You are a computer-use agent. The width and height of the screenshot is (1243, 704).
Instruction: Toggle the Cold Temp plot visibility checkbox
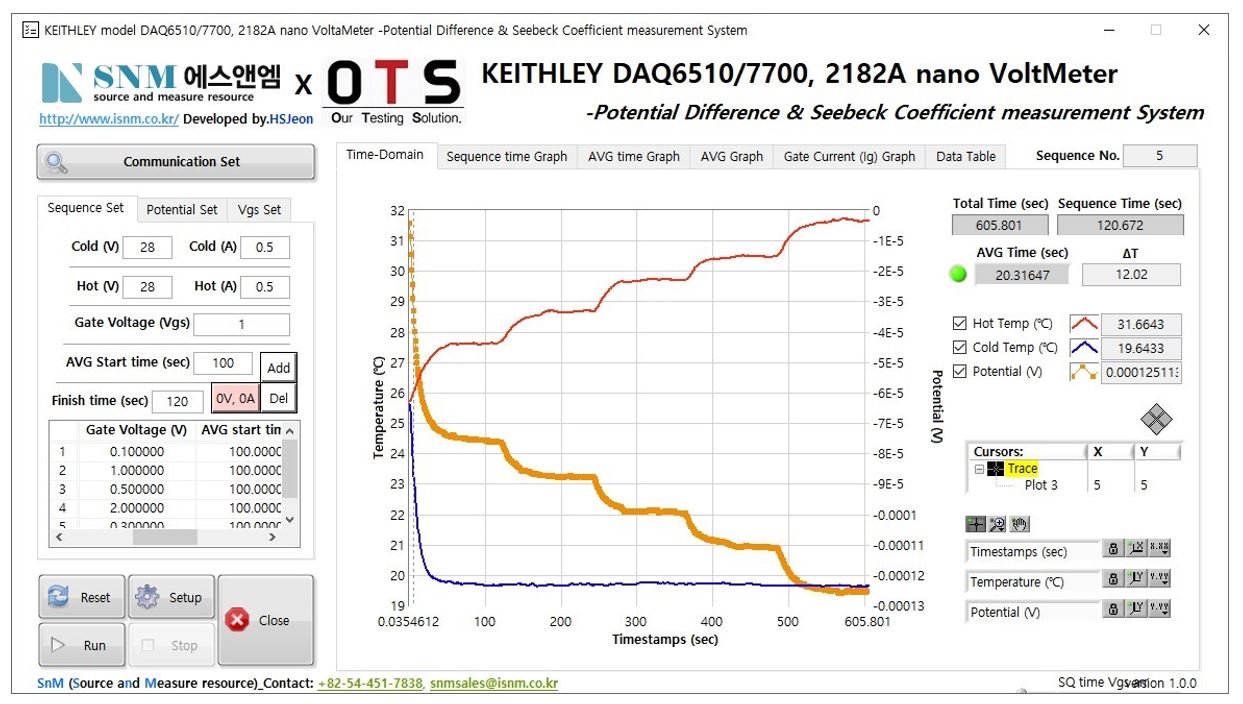pyautogui.click(x=960, y=348)
